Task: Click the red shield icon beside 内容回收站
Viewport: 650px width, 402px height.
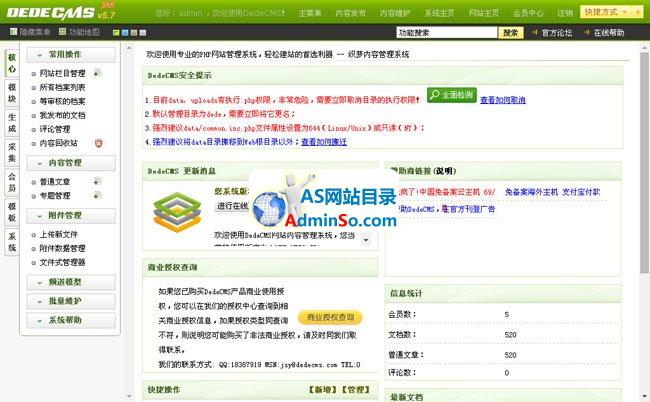Action: pos(98,143)
